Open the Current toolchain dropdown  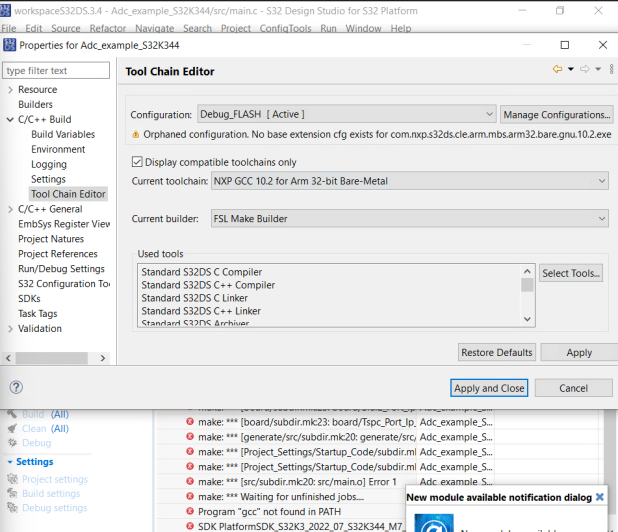pyautogui.click(x=410, y=181)
